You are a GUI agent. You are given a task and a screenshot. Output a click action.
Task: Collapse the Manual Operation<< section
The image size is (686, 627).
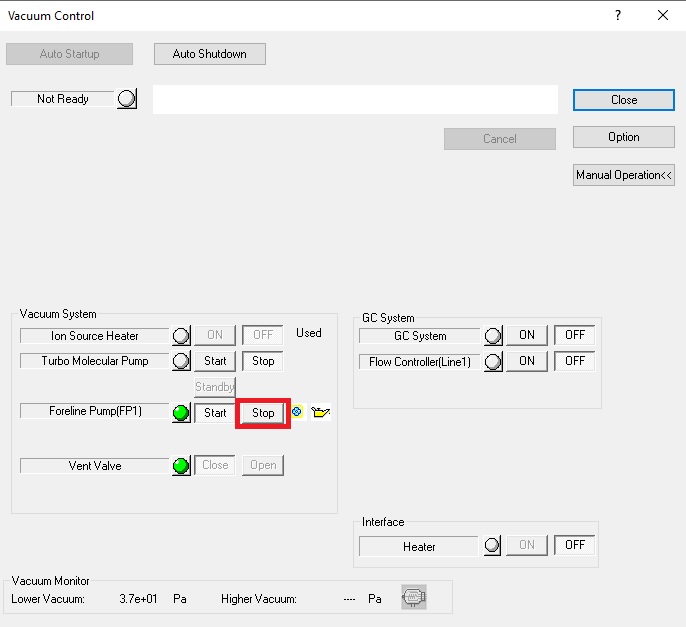[x=624, y=175]
